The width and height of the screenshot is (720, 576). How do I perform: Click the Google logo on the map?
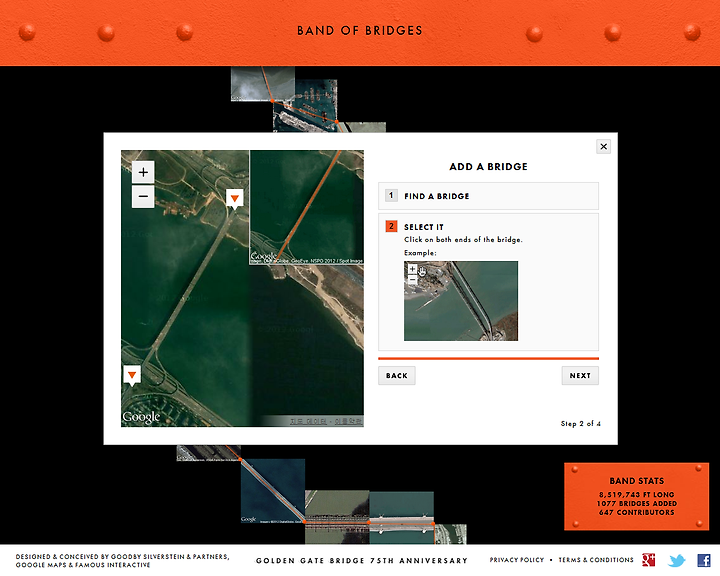coord(141,417)
